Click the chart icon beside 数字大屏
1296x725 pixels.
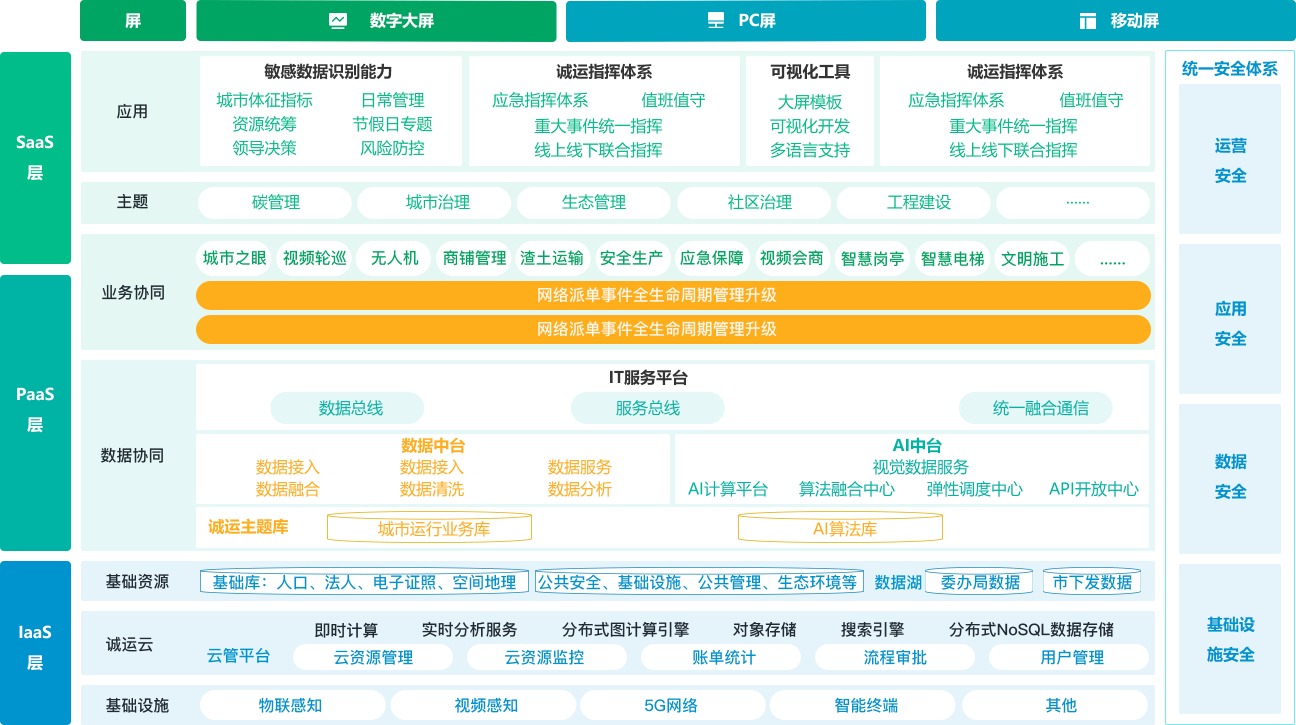tap(338, 21)
